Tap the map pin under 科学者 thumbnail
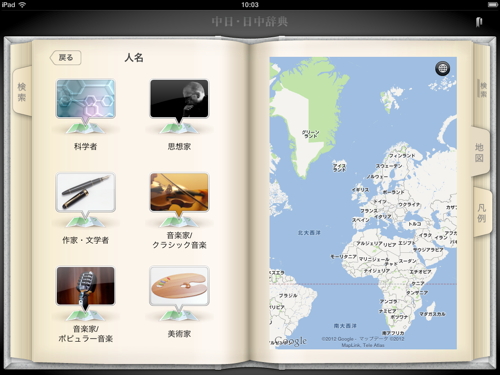500x375 pixels. pos(86,128)
